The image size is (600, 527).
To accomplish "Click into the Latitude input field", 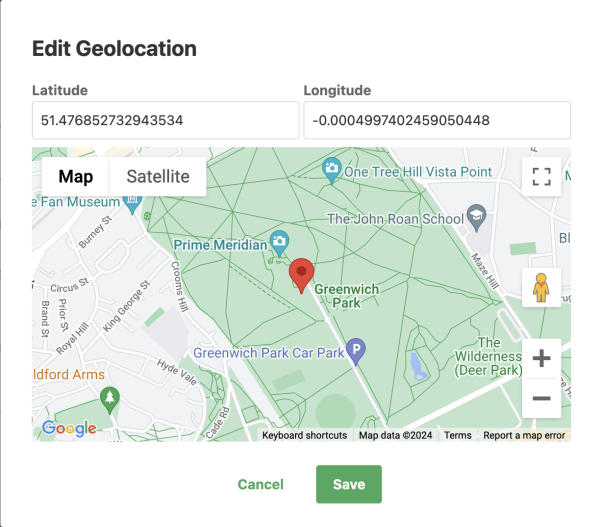I will pos(165,120).
